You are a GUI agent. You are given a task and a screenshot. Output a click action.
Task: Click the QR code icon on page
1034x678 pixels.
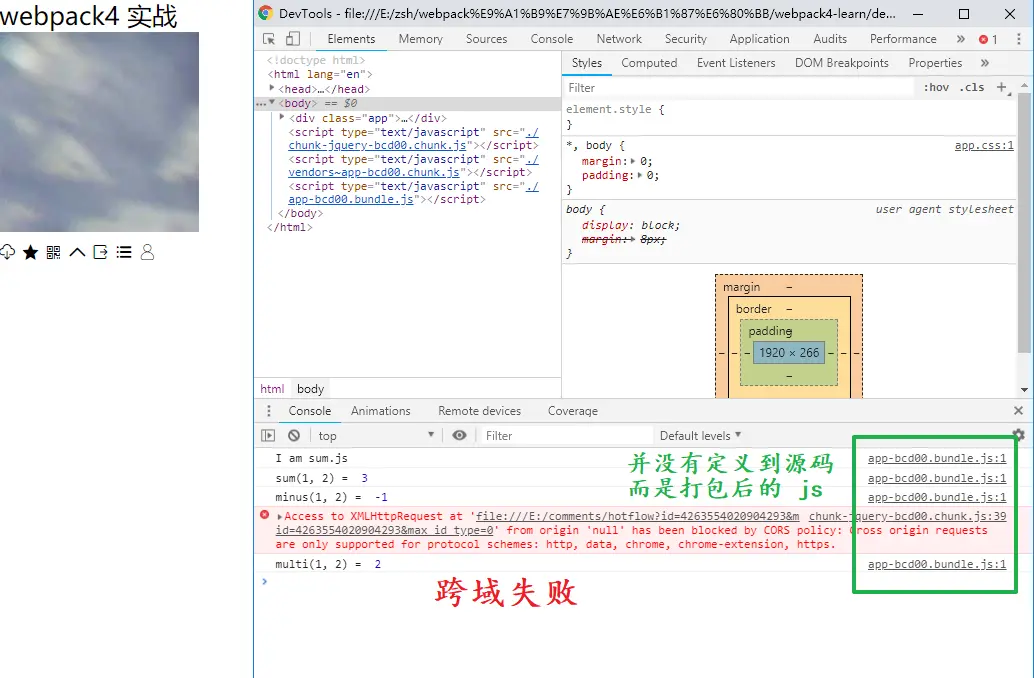[53, 252]
